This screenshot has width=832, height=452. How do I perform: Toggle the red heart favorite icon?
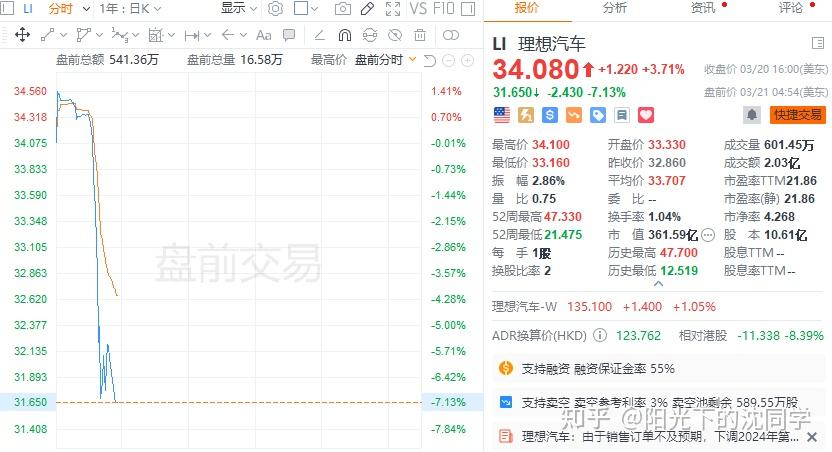[x=646, y=115]
